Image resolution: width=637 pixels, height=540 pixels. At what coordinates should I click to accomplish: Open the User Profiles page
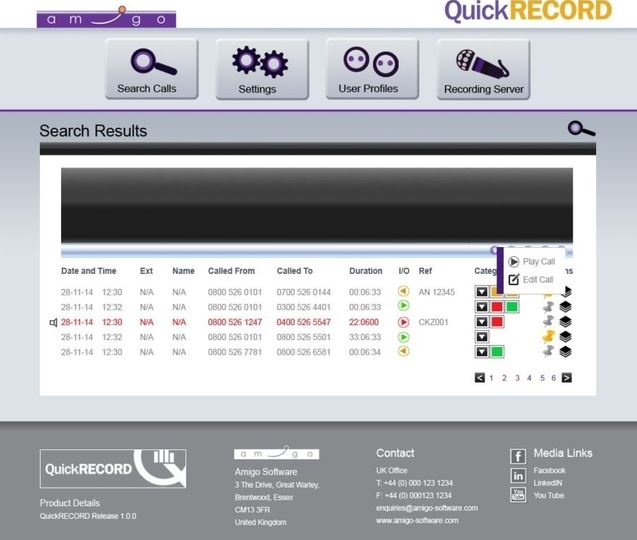click(x=372, y=69)
